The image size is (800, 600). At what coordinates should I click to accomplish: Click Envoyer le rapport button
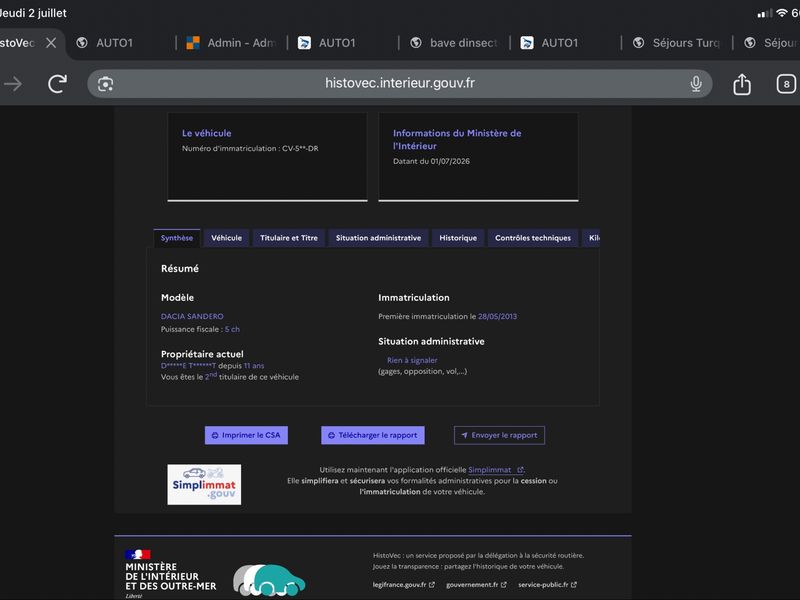click(499, 435)
